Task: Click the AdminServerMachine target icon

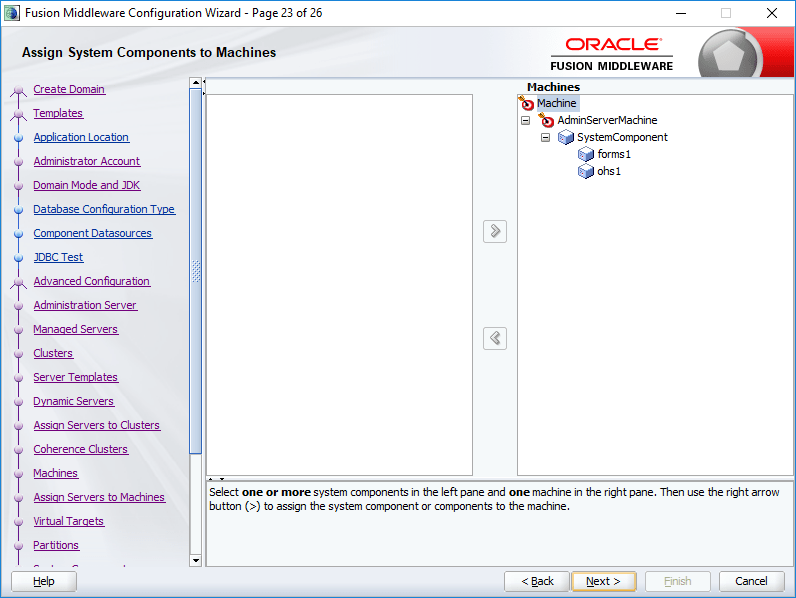Action: [x=547, y=120]
